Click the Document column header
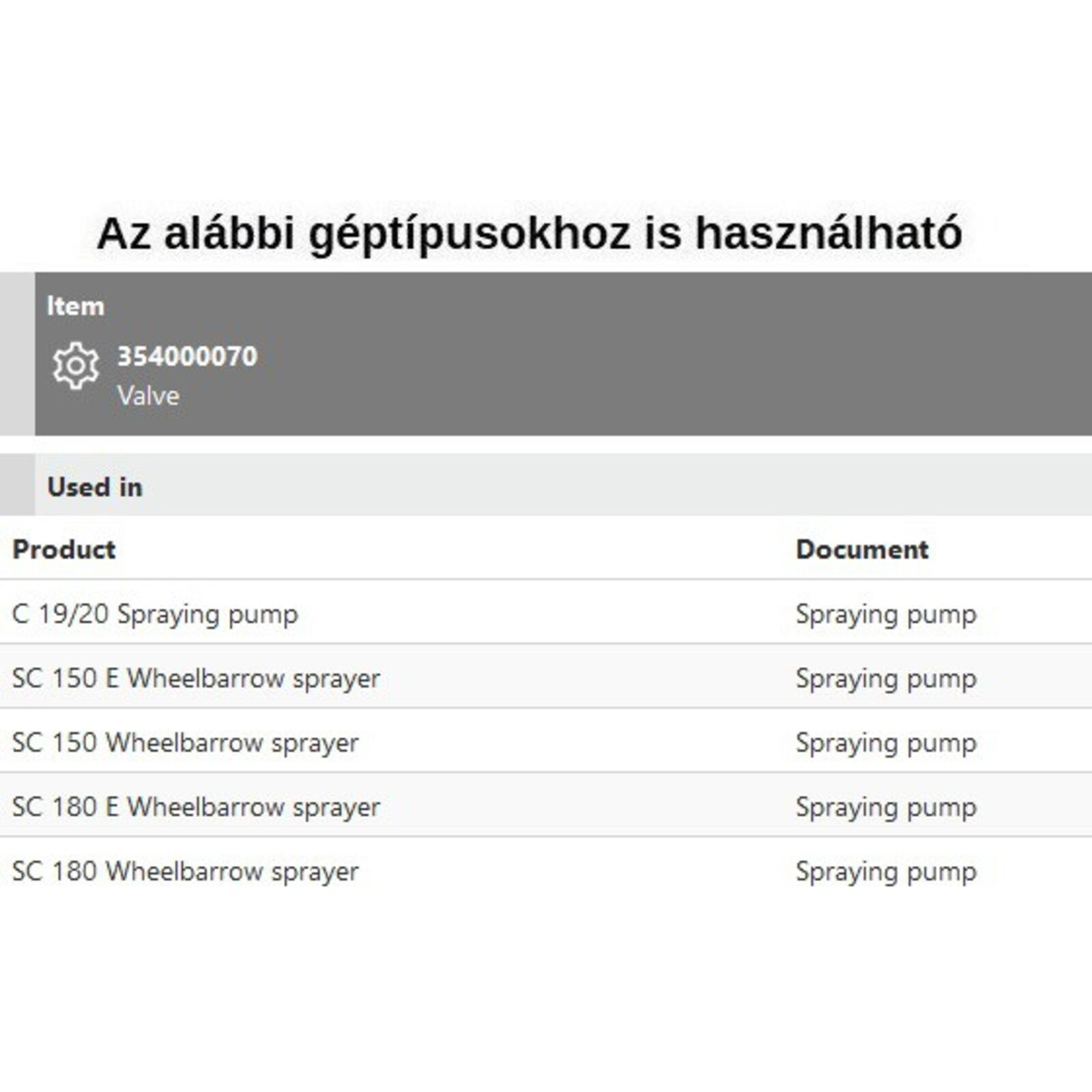This screenshot has width=1092, height=1092. 862,549
